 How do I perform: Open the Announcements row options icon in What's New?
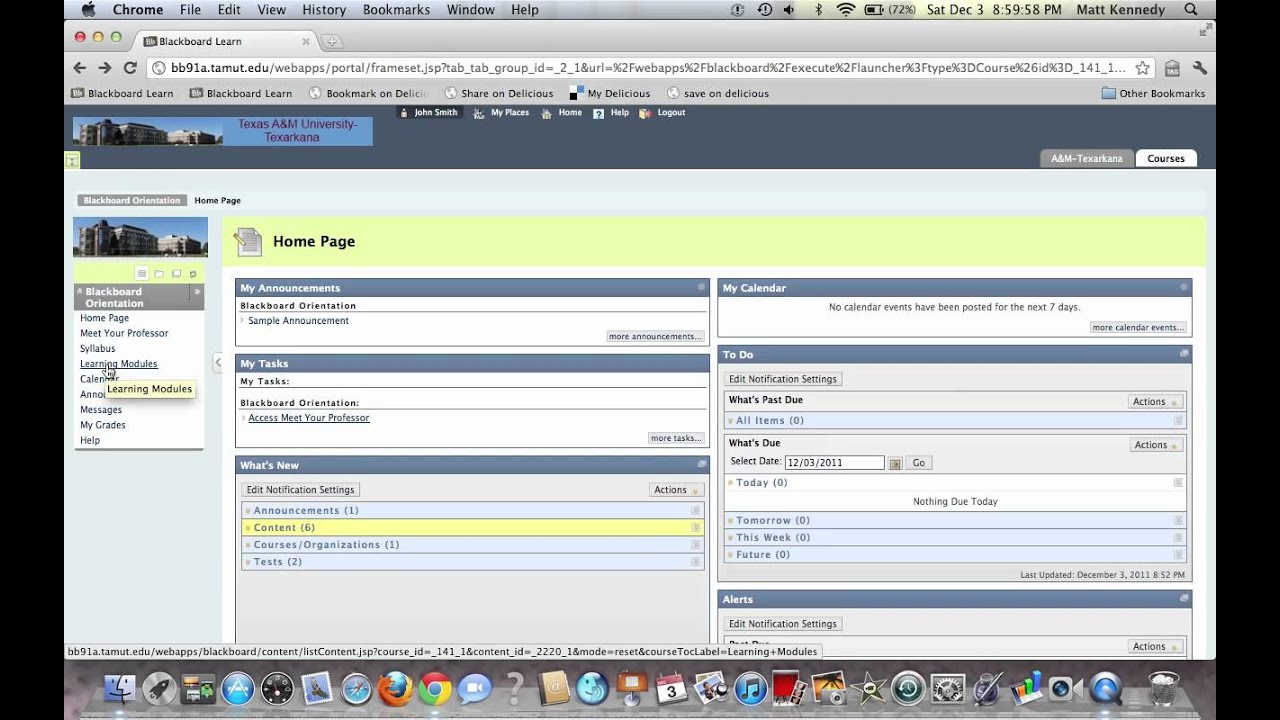[x=696, y=511]
